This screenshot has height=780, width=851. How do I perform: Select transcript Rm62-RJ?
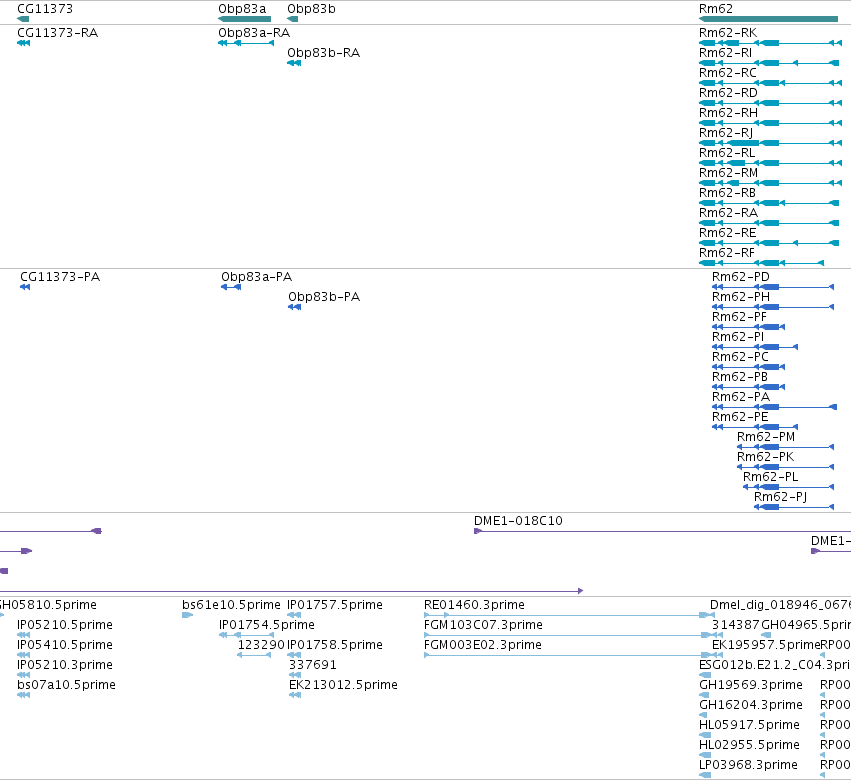(x=770, y=143)
